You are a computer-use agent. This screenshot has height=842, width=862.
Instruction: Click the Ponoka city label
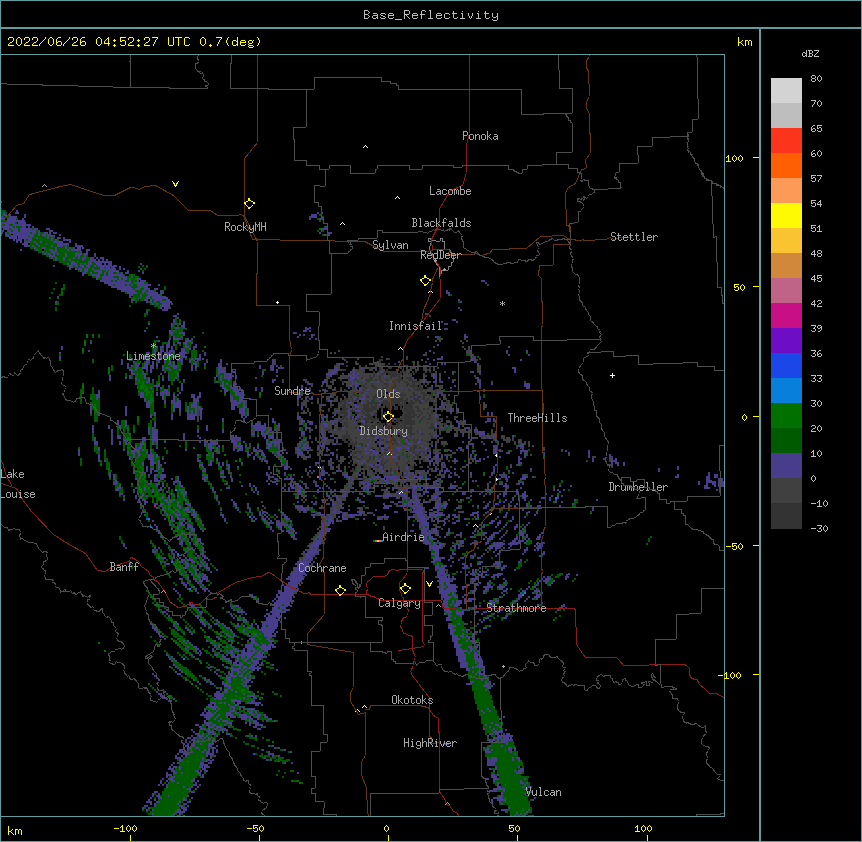point(480,136)
